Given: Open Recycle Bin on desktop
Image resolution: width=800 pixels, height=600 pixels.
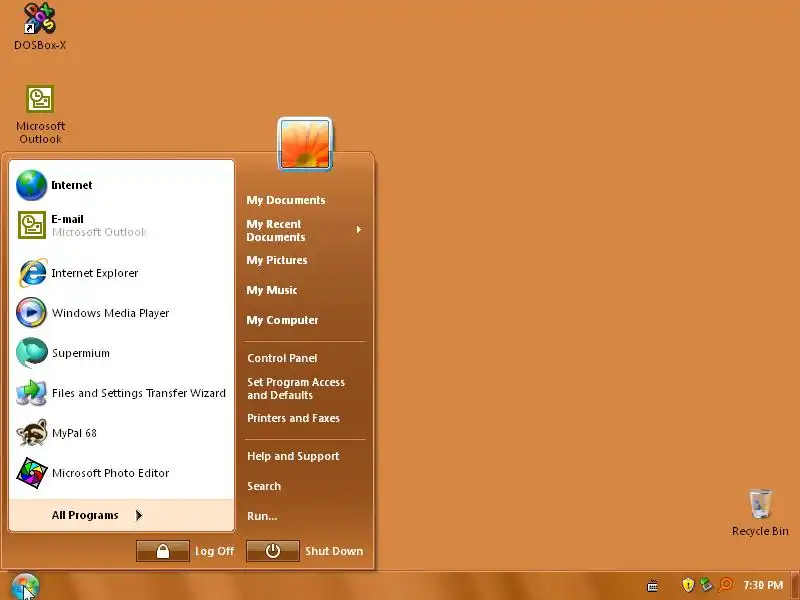Looking at the screenshot, I should [760, 512].
